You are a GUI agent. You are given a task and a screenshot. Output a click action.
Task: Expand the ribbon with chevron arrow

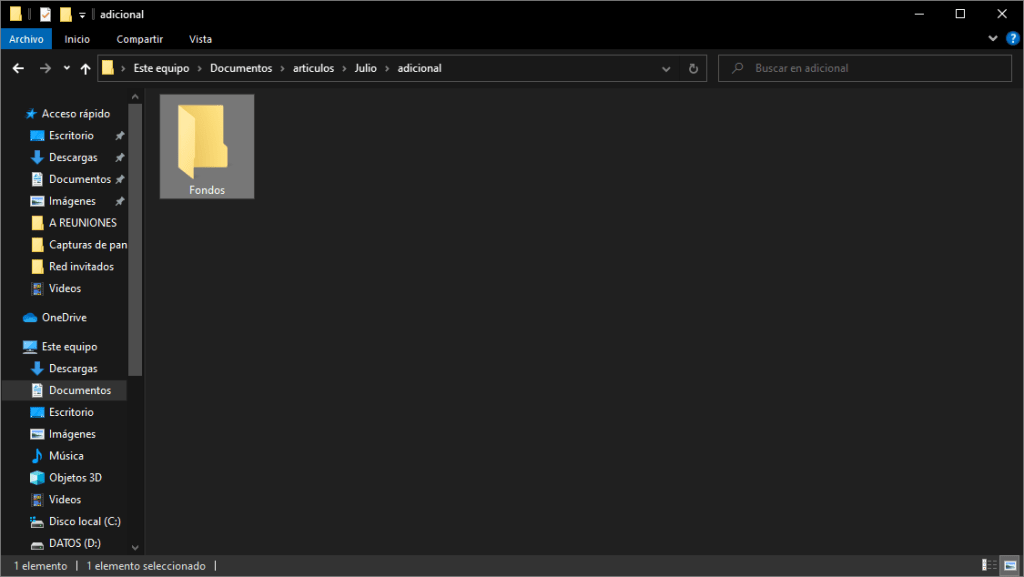992,38
